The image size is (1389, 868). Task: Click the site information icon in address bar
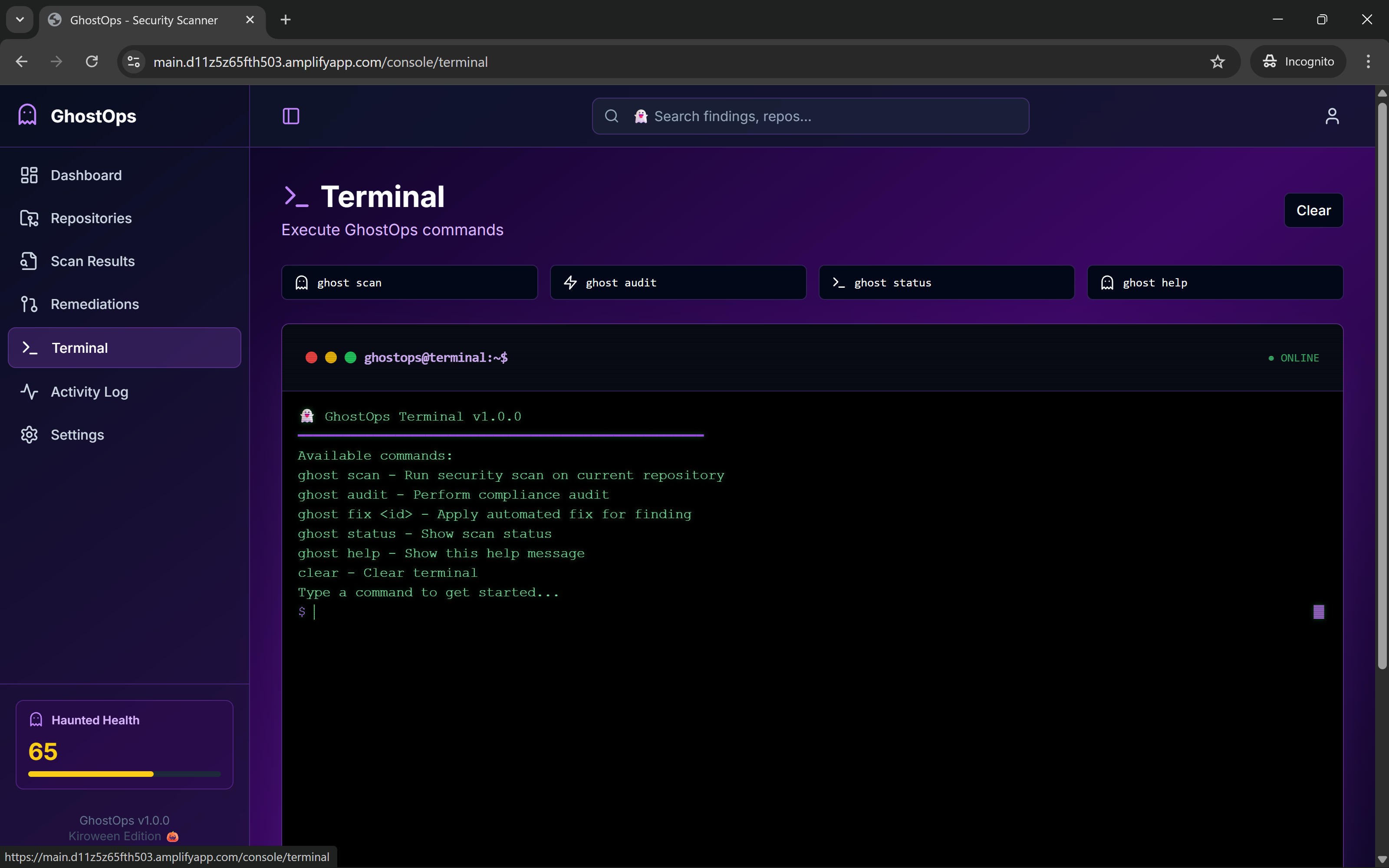[x=134, y=62]
